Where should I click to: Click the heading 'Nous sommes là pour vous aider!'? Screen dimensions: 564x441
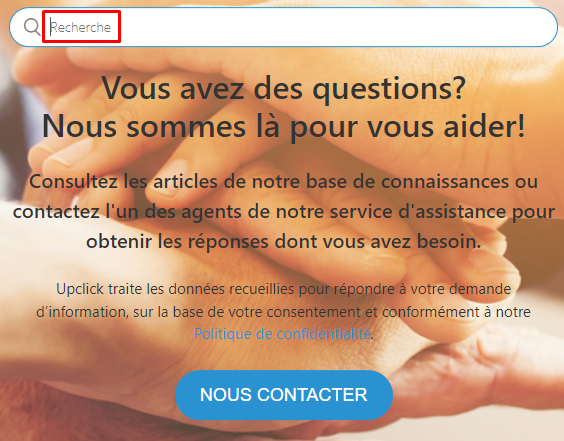[284, 126]
